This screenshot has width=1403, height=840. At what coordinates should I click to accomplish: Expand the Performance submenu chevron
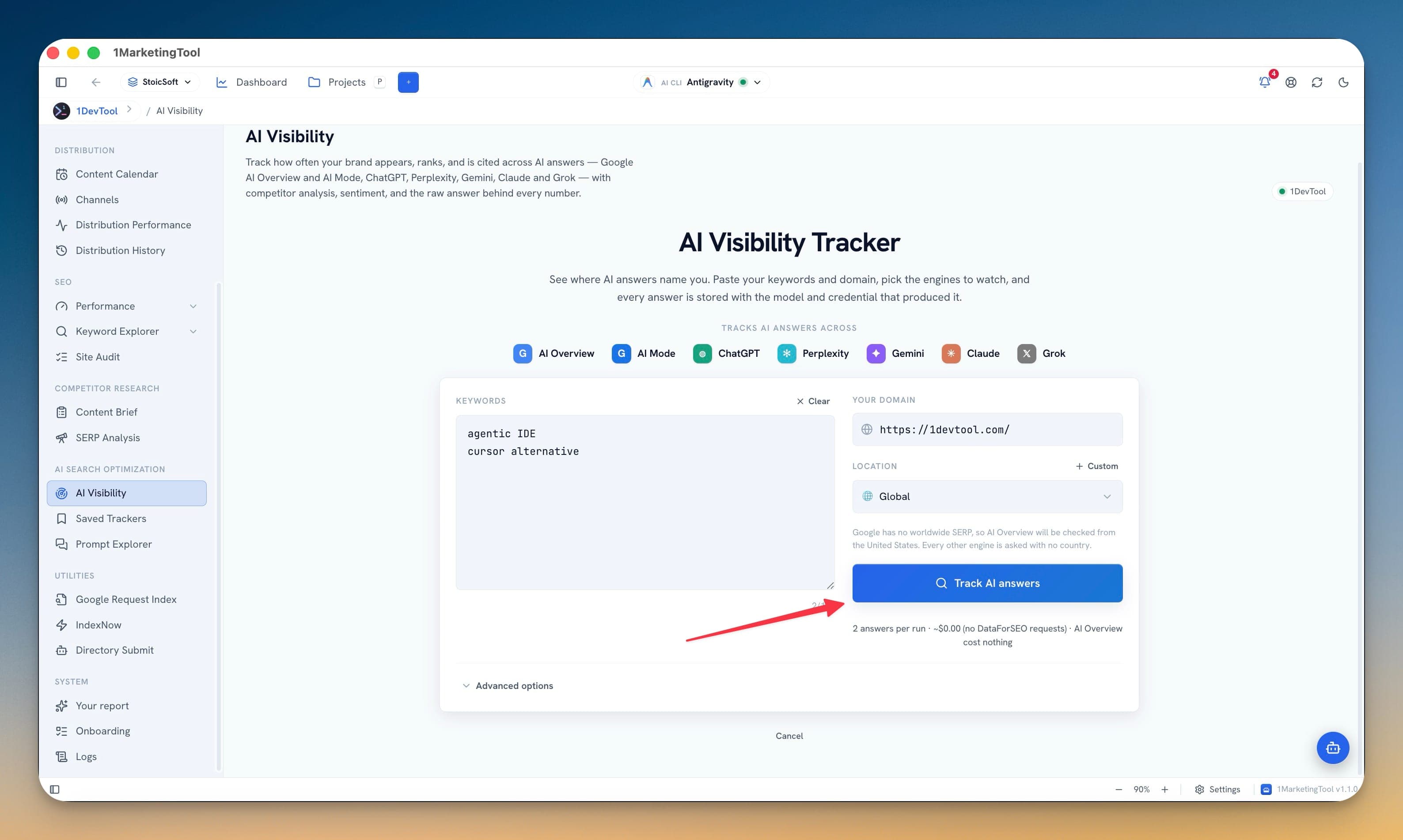[x=193, y=306]
